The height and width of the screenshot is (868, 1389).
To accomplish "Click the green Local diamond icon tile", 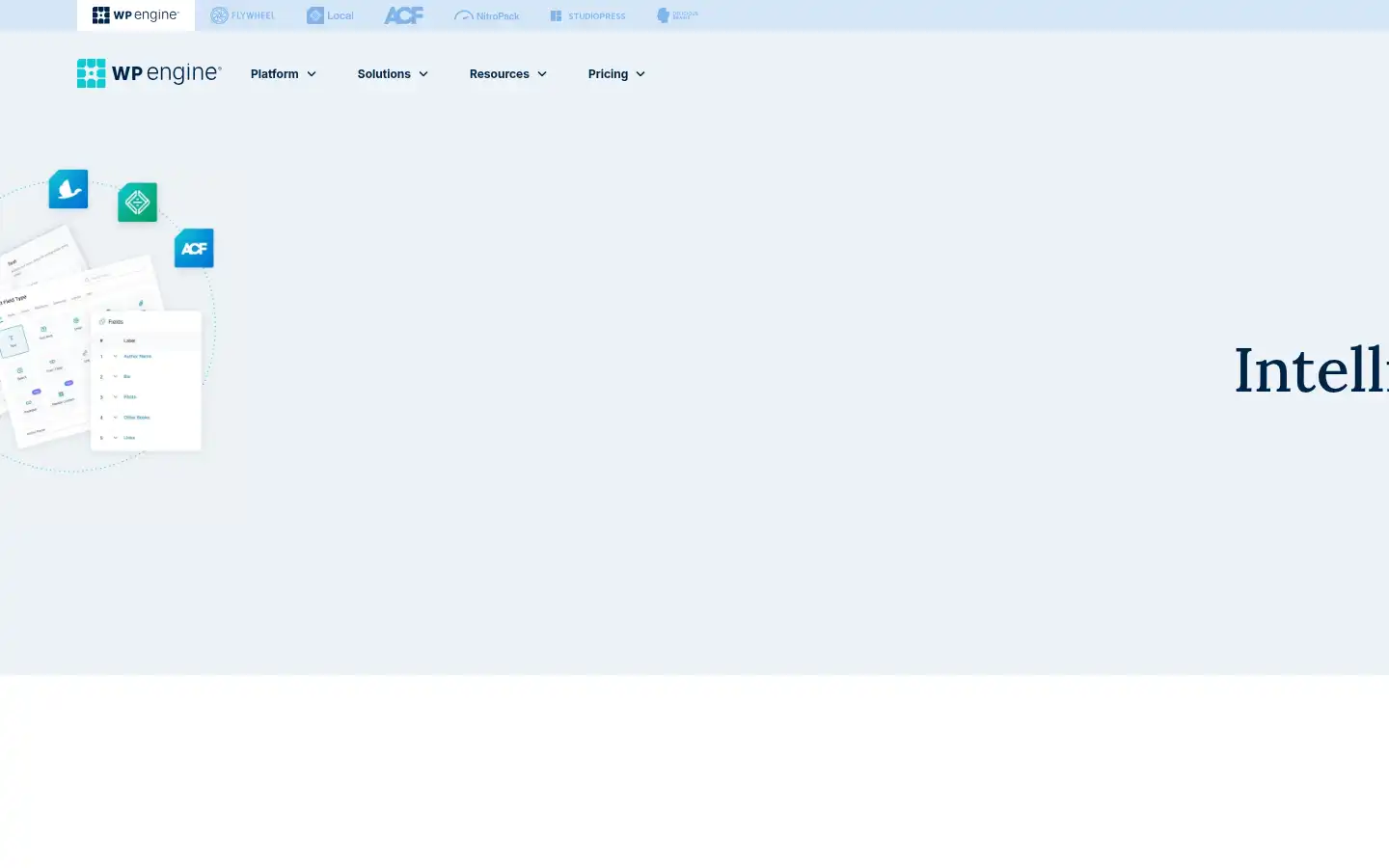I will (x=137, y=203).
